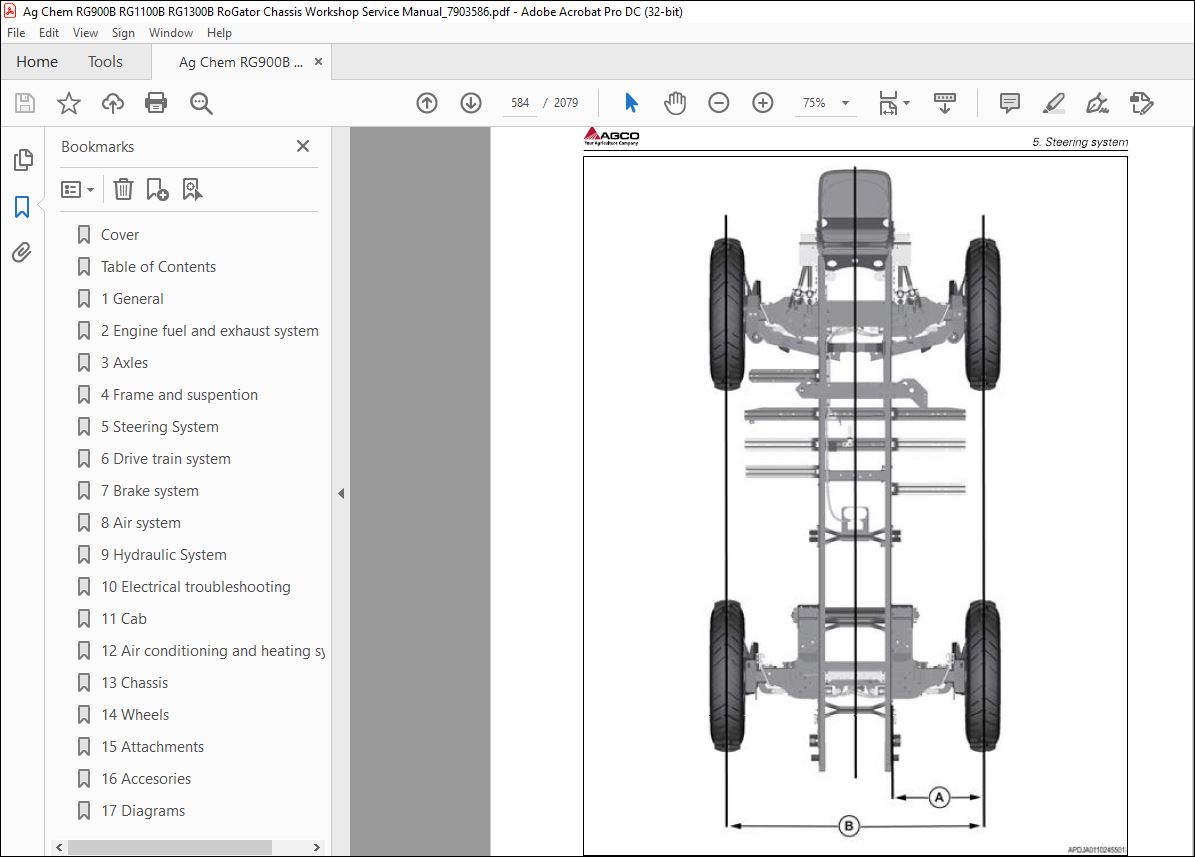The image size is (1195, 857).
Task: Select 5 Steering System bookmark
Action: point(159,427)
